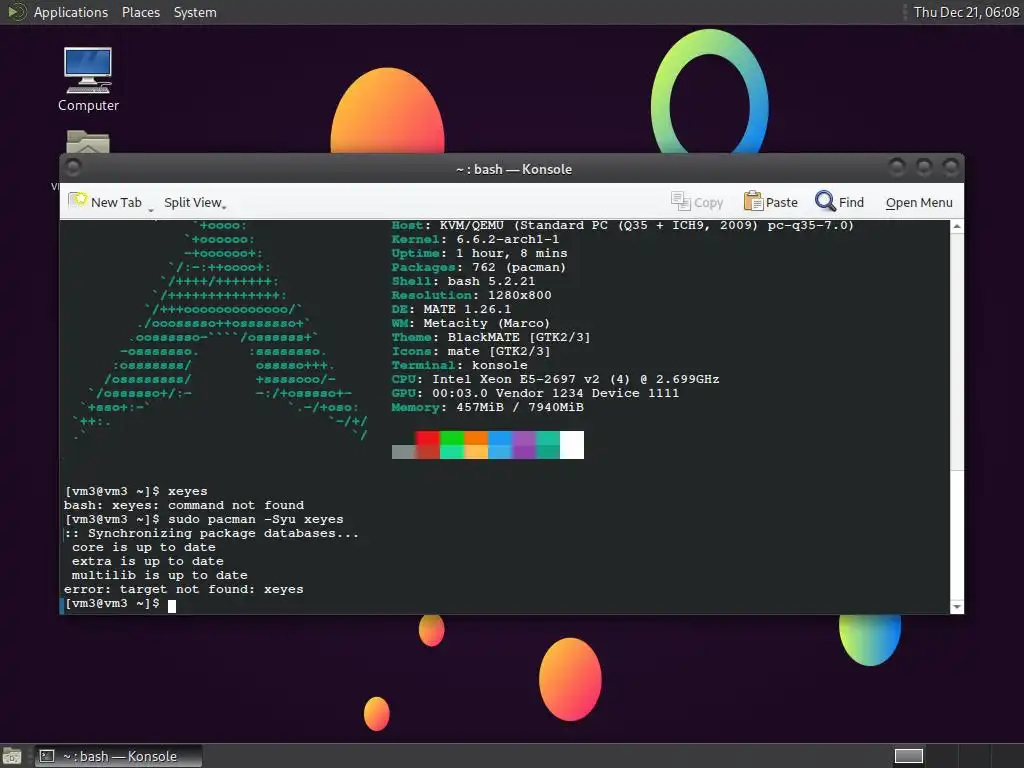Click the Copy toolbar icon

click(x=680, y=201)
